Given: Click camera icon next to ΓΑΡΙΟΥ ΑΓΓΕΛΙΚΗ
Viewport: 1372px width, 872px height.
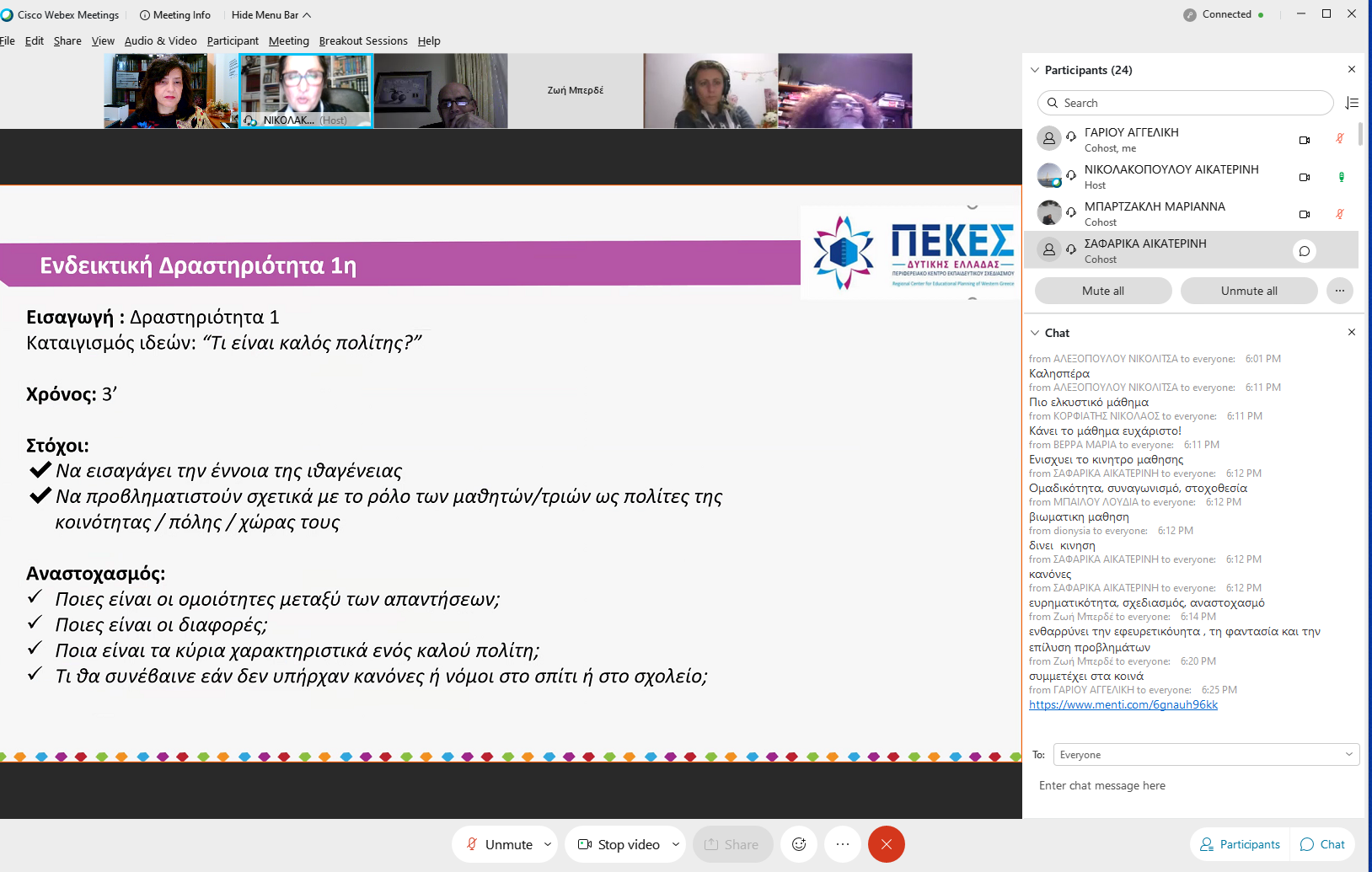Looking at the screenshot, I should (x=1304, y=140).
